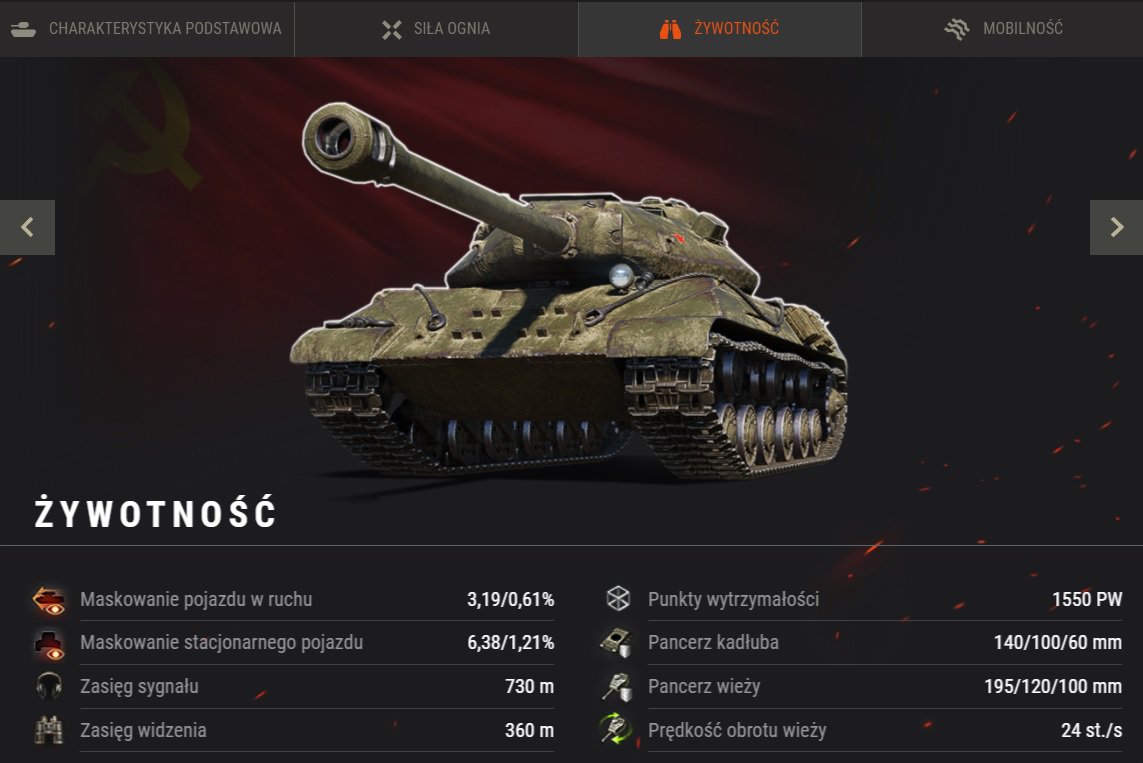Click the hull armor icon

click(x=616, y=643)
